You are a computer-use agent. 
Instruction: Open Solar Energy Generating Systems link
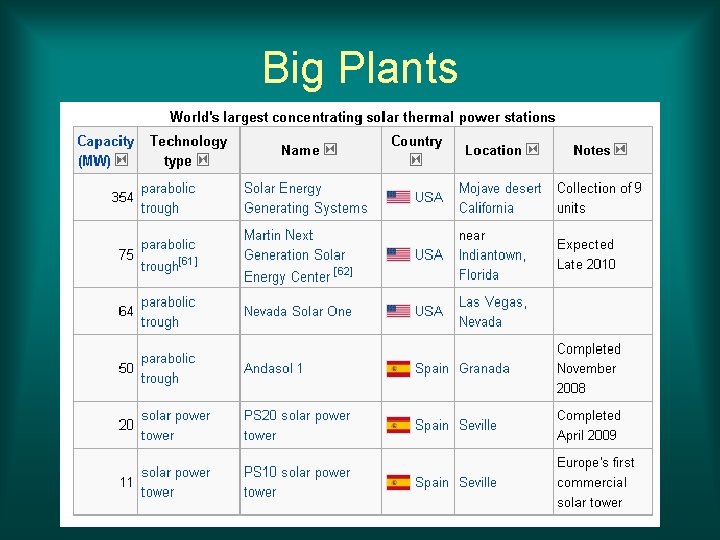[x=305, y=198]
